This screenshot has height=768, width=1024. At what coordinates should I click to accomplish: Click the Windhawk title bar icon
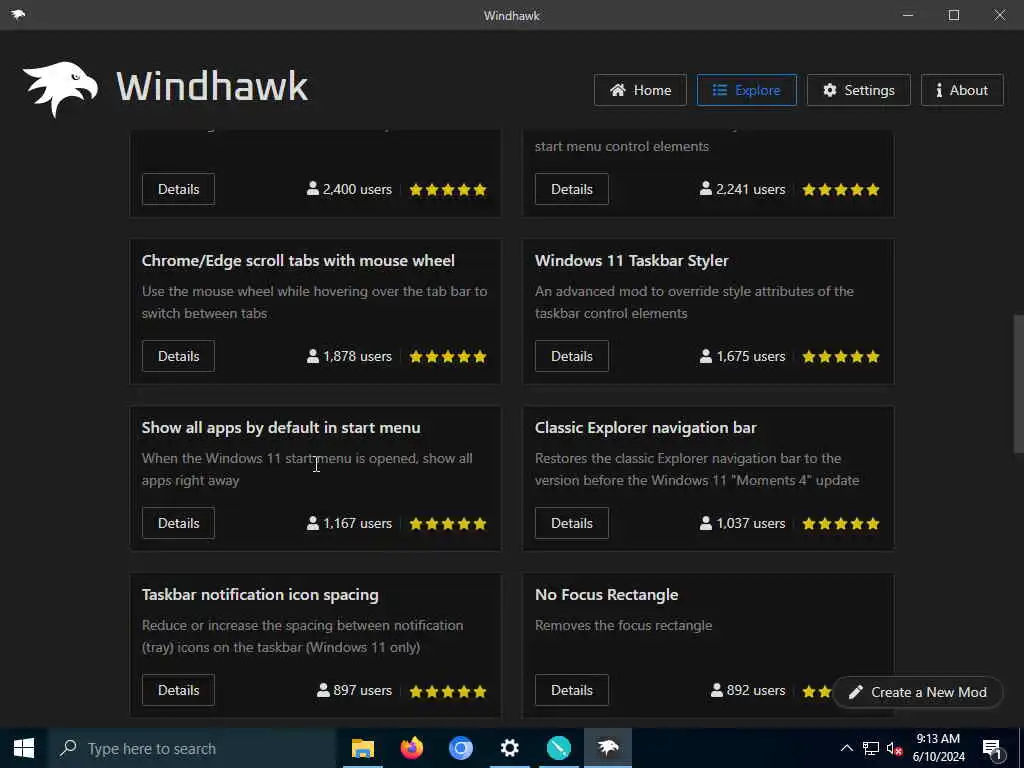[18, 15]
